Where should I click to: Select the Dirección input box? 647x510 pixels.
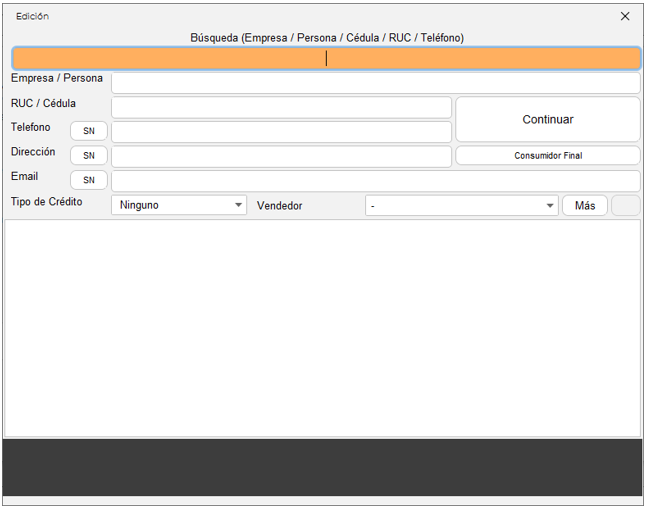tap(281, 156)
